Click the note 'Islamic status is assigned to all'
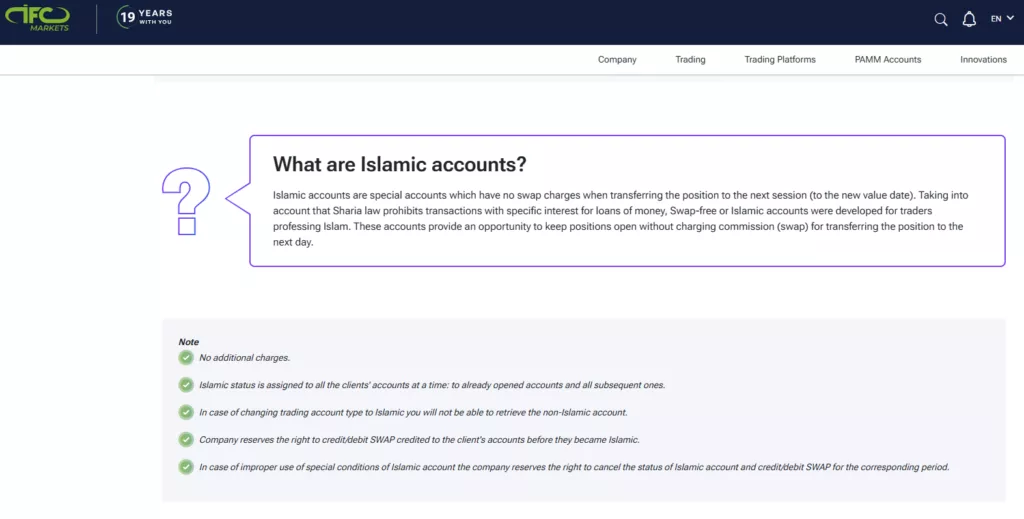1024x519 pixels. click(x=432, y=385)
